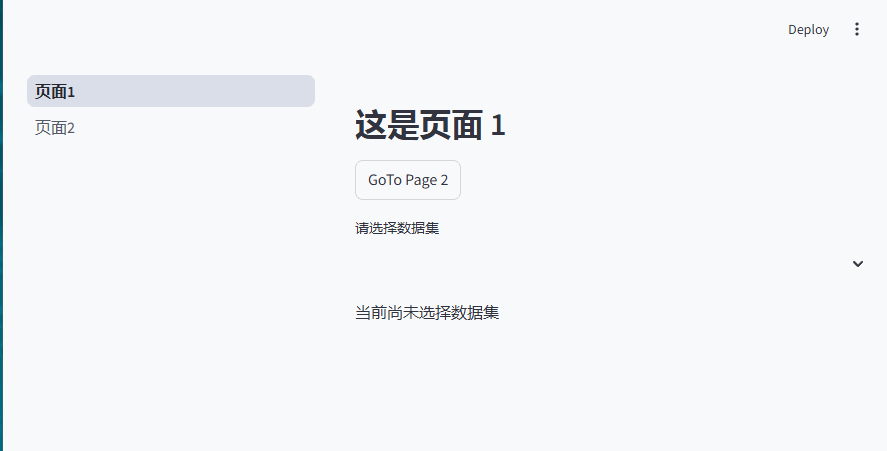Show app options via the vertical ellipsis
This screenshot has height=451, width=887.
coord(856,29)
